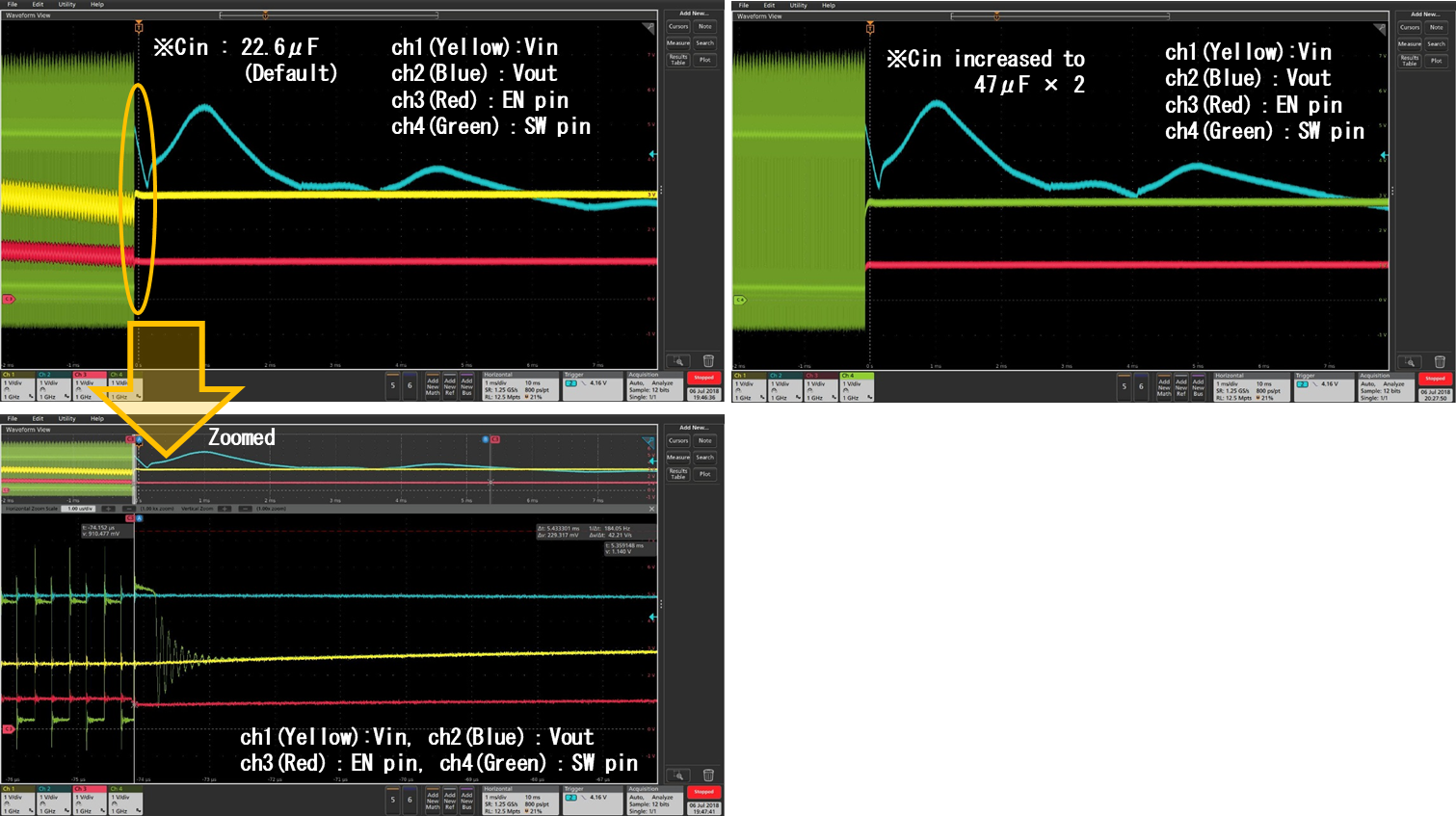Open Help menu in bottom-left zoomed window
The width and height of the screenshot is (1456, 816).
pos(97,418)
